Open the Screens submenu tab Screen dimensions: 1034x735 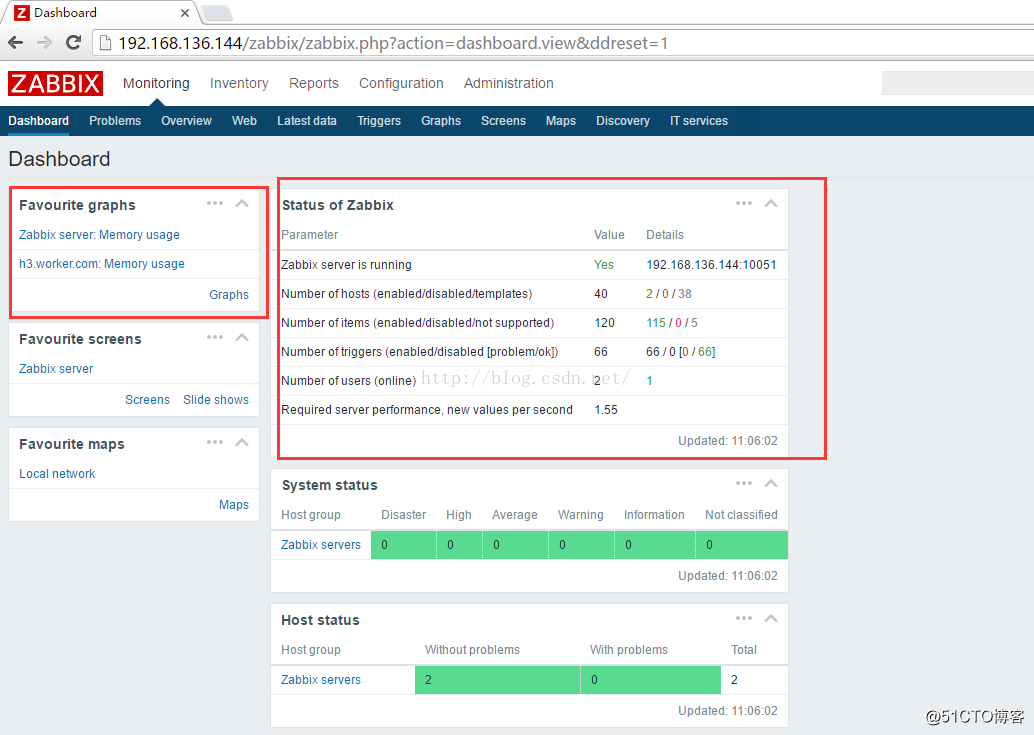503,121
